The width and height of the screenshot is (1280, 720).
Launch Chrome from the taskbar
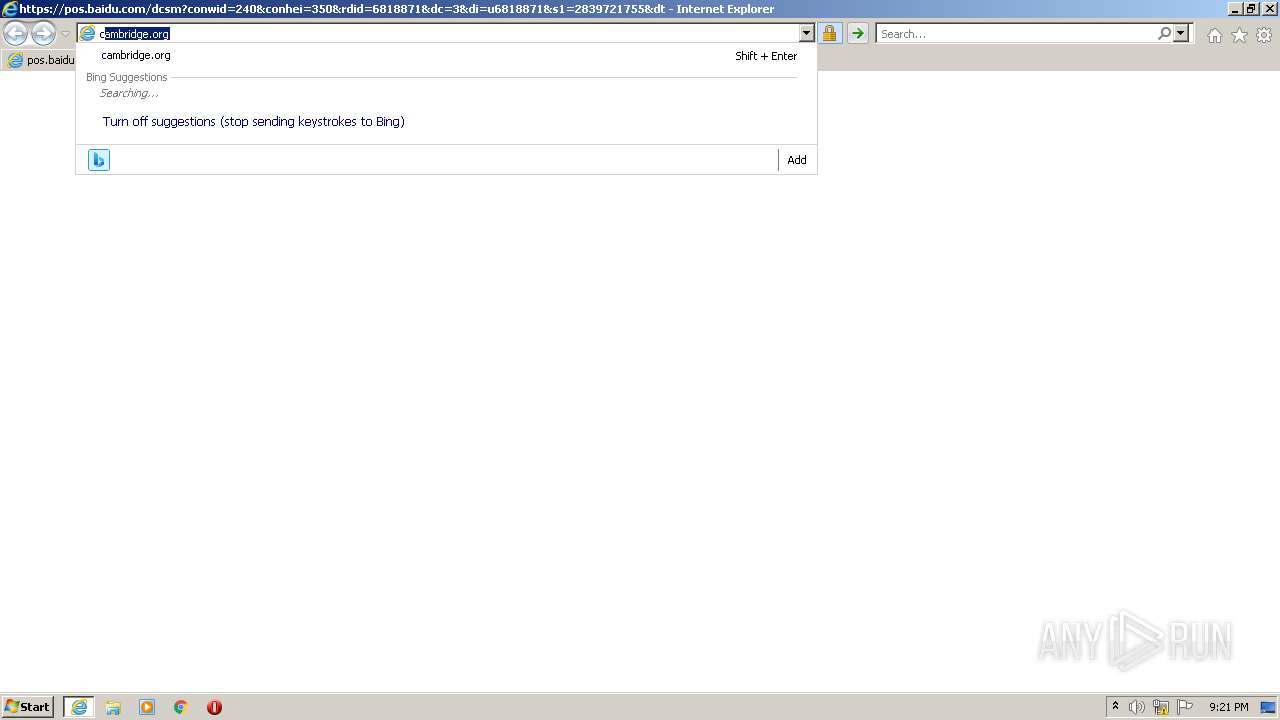click(x=181, y=707)
